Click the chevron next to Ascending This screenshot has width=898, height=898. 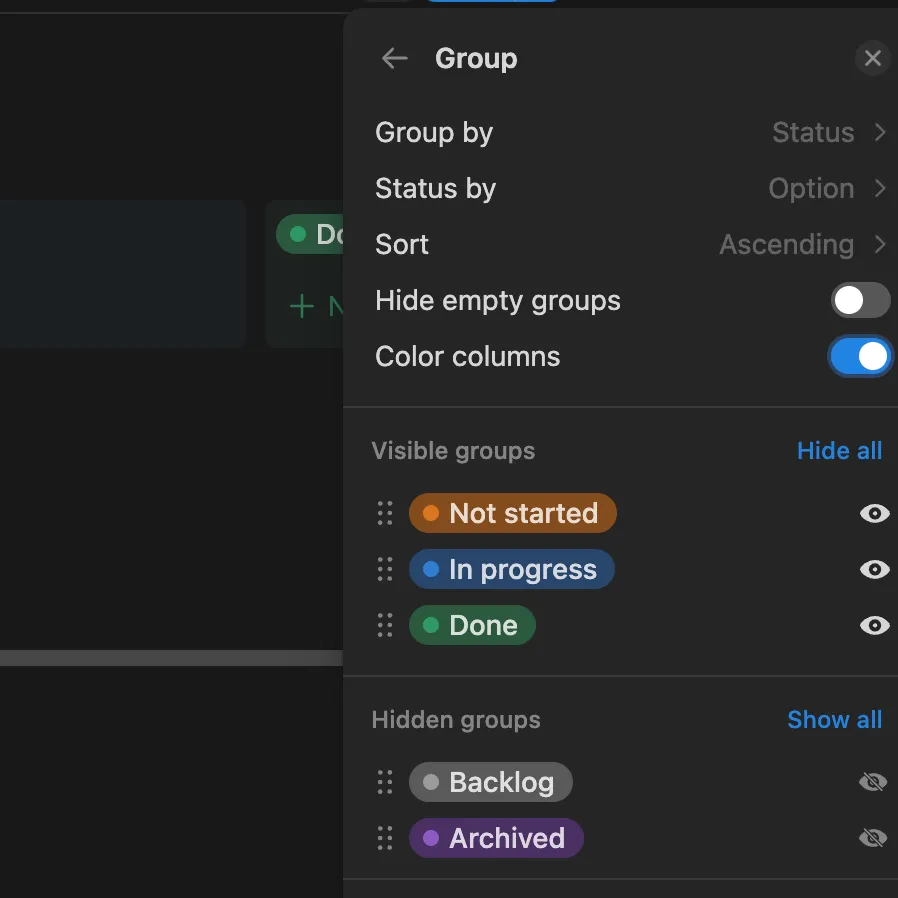coord(880,245)
